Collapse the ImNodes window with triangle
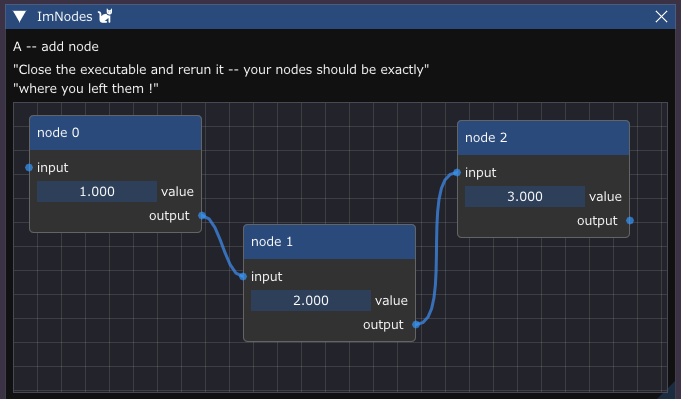The image size is (681, 399). (20, 16)
